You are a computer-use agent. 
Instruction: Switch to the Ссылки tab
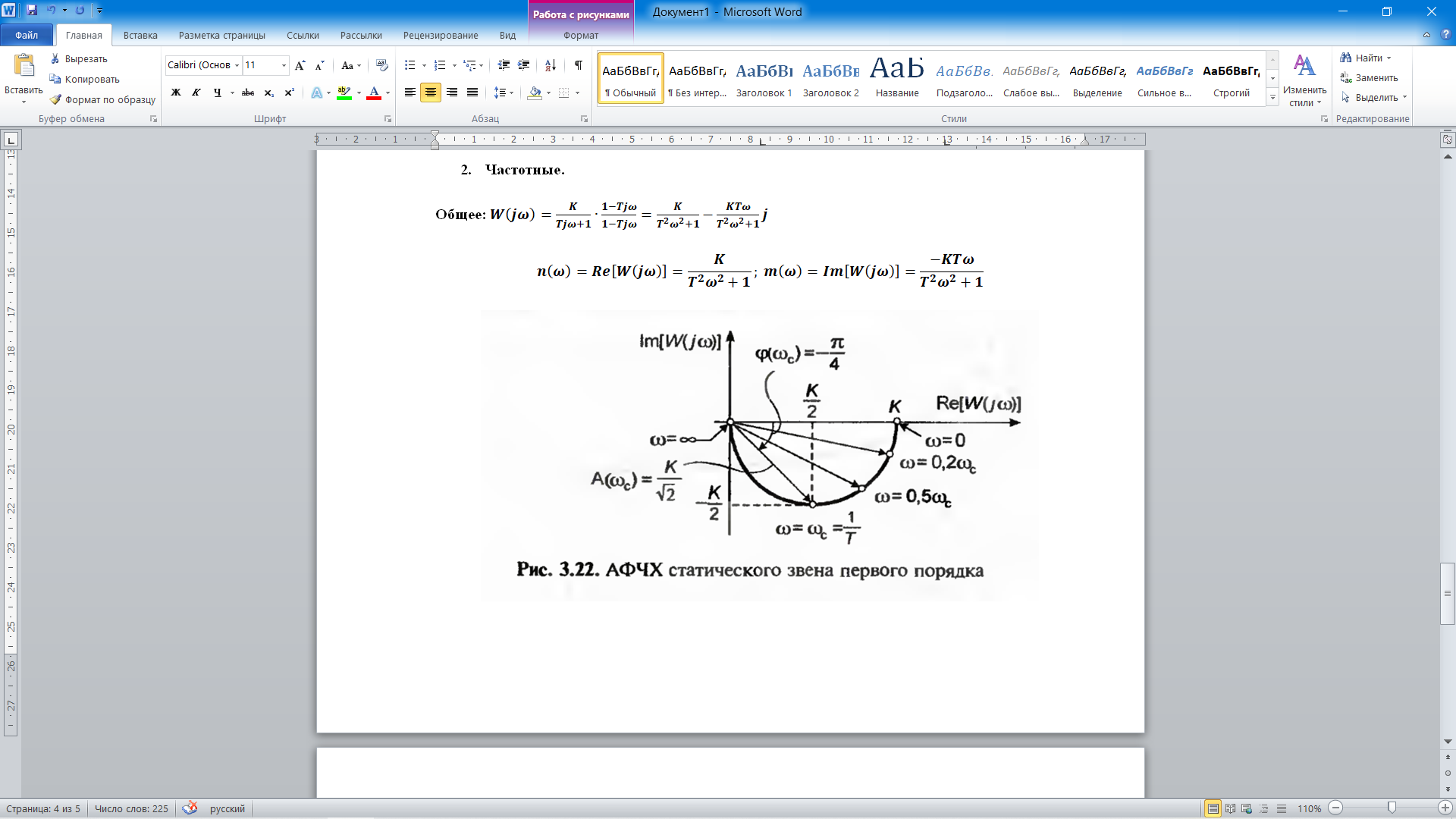pyautogui.click(x=303, y=35)
